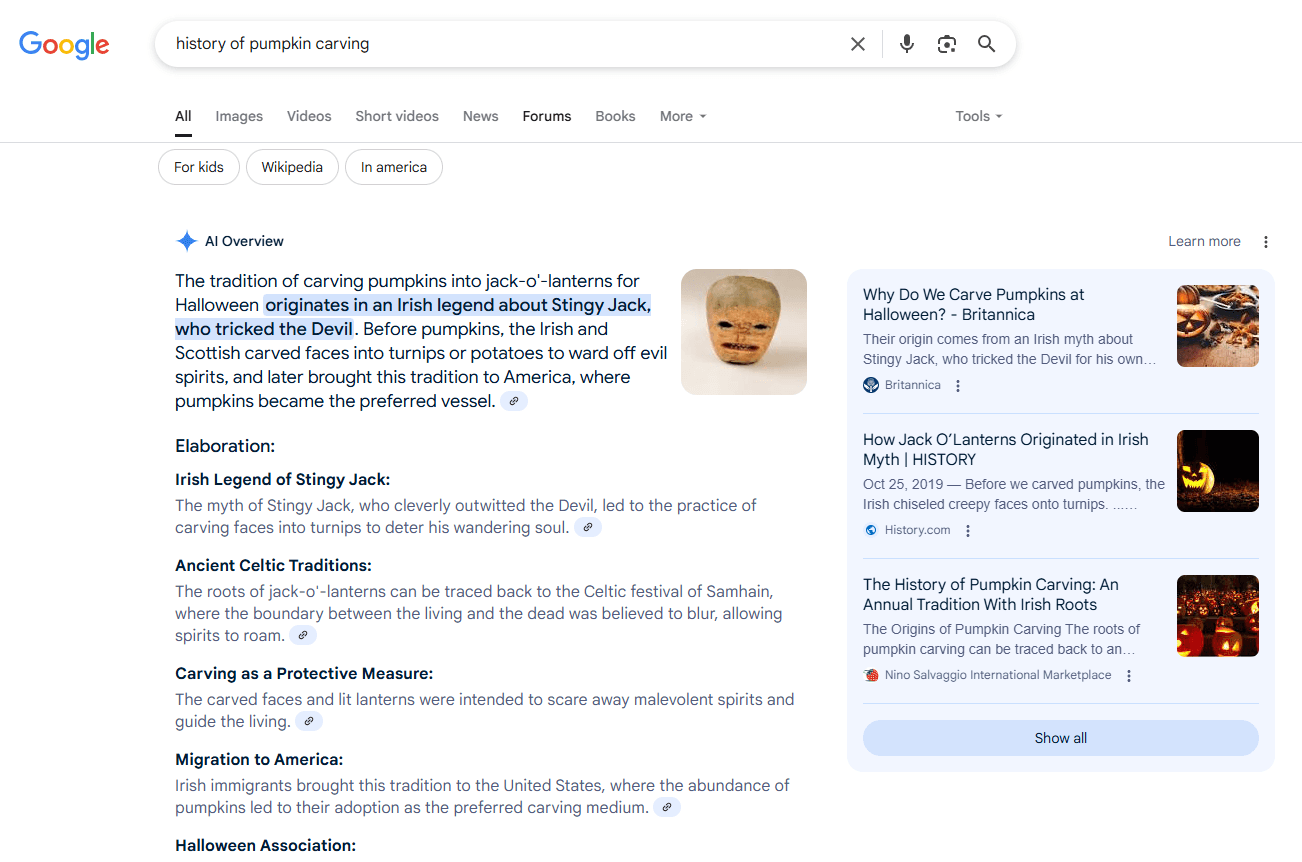
Task: Click the many-pumpkins Nino Salvaggio thumbnail
Action: 1218,616
